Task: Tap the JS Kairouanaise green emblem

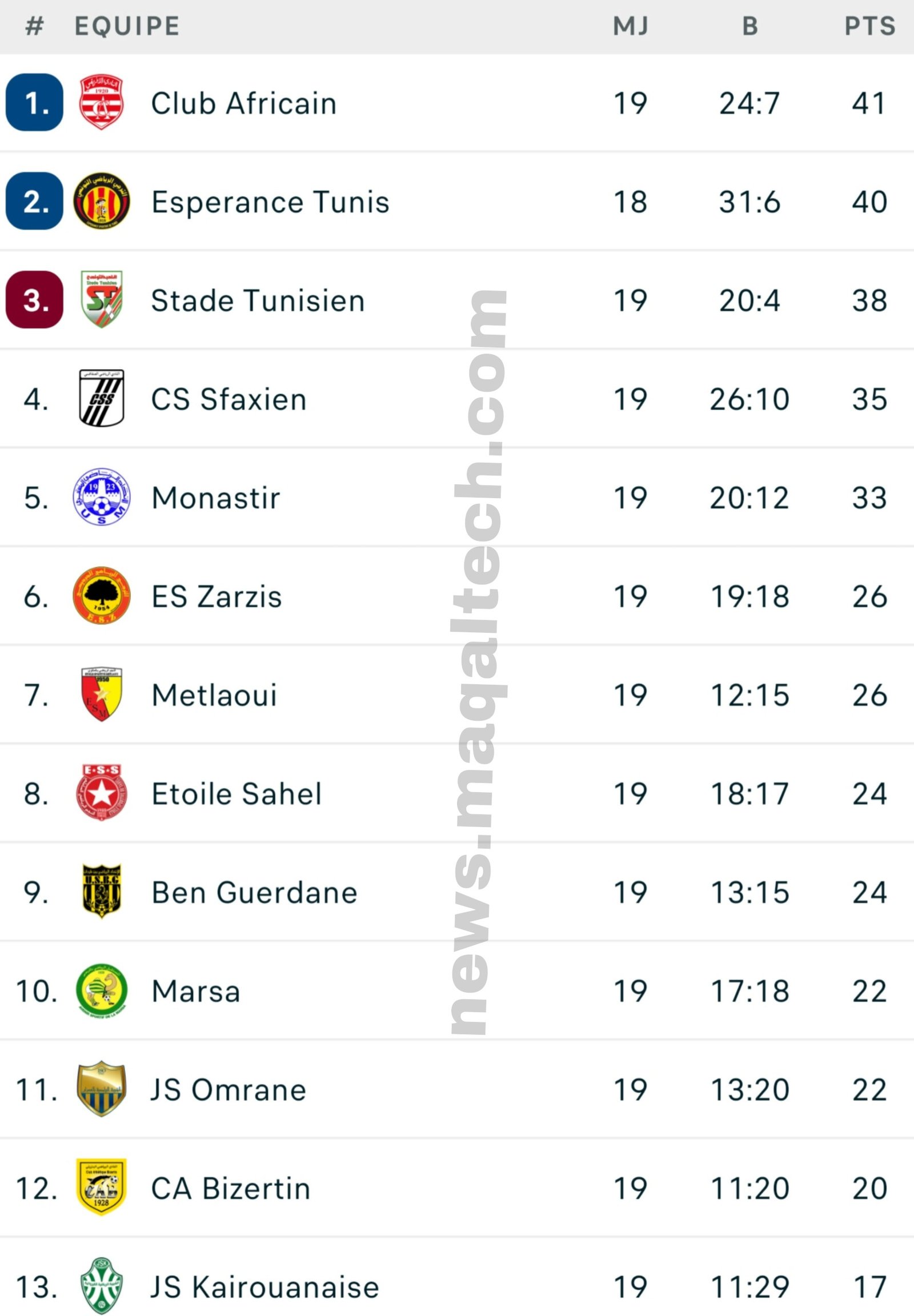Action: (101, 1286)
